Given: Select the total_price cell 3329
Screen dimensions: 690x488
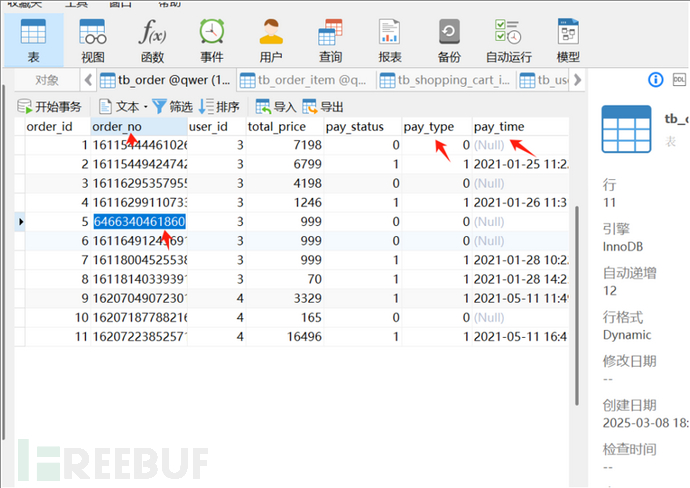Looking at the screenshot, I should click(x=285, y=298).
